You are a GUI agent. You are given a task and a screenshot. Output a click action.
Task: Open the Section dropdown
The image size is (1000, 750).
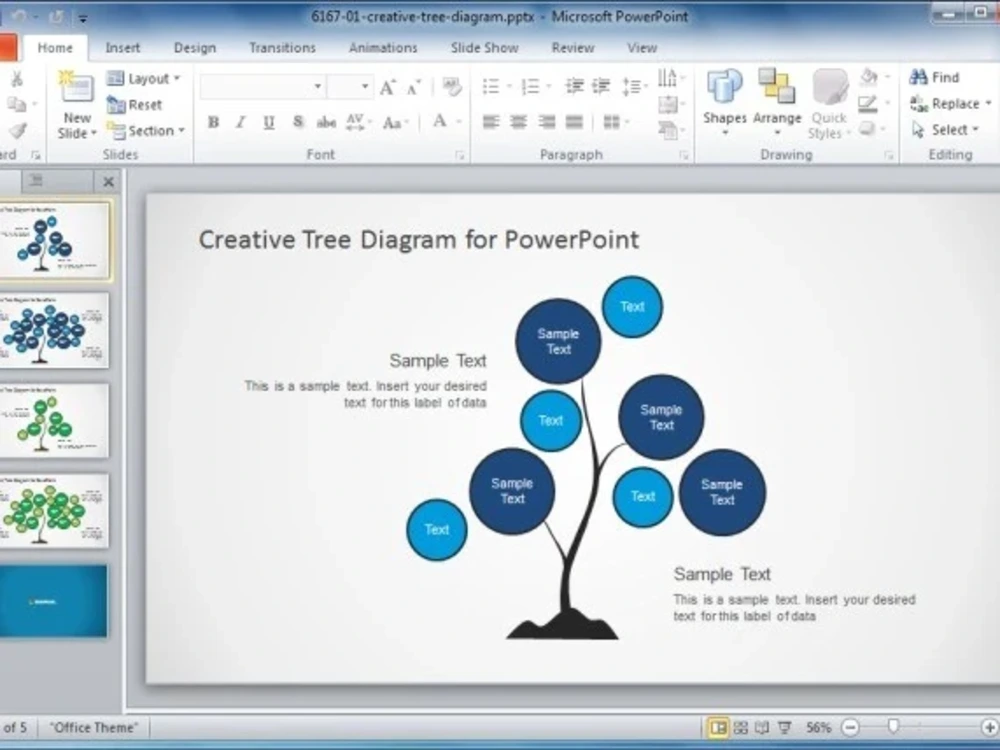[x=146, y=130]
